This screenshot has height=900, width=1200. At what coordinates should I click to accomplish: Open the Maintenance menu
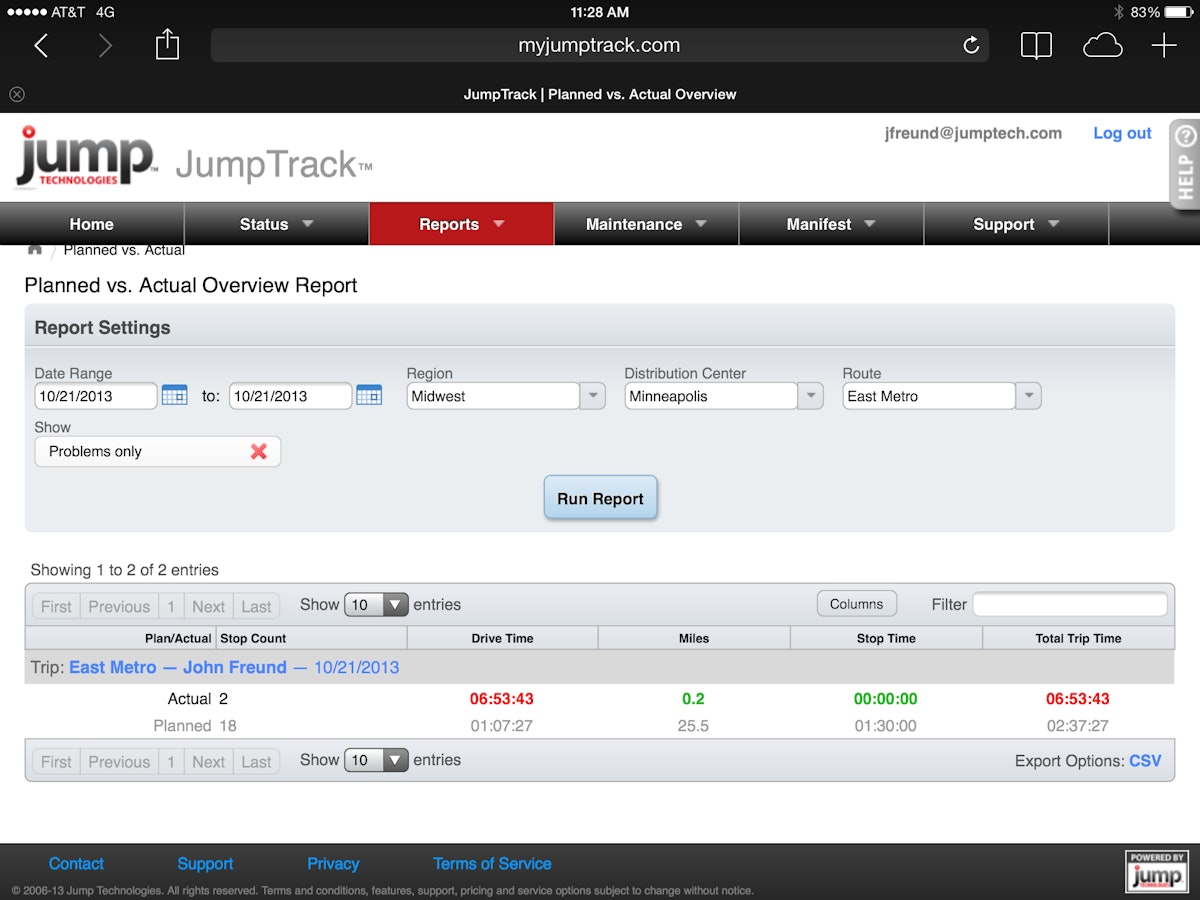click(x=645, y=223)
